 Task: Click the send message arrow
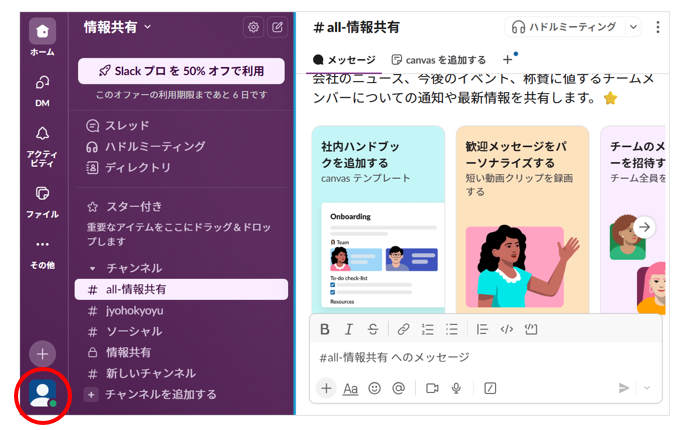[x=624, y=388]
